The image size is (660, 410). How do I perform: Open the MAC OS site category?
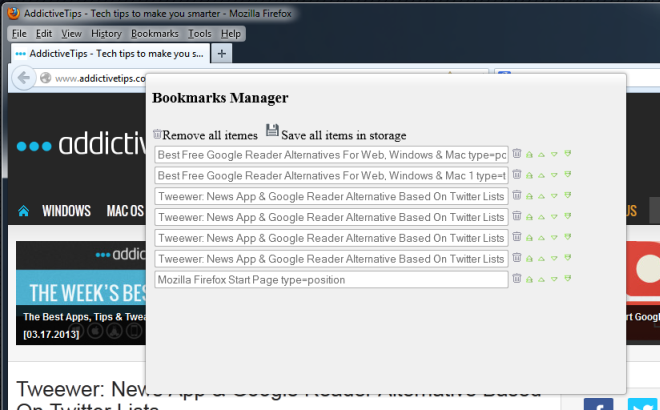click(125, 210)
